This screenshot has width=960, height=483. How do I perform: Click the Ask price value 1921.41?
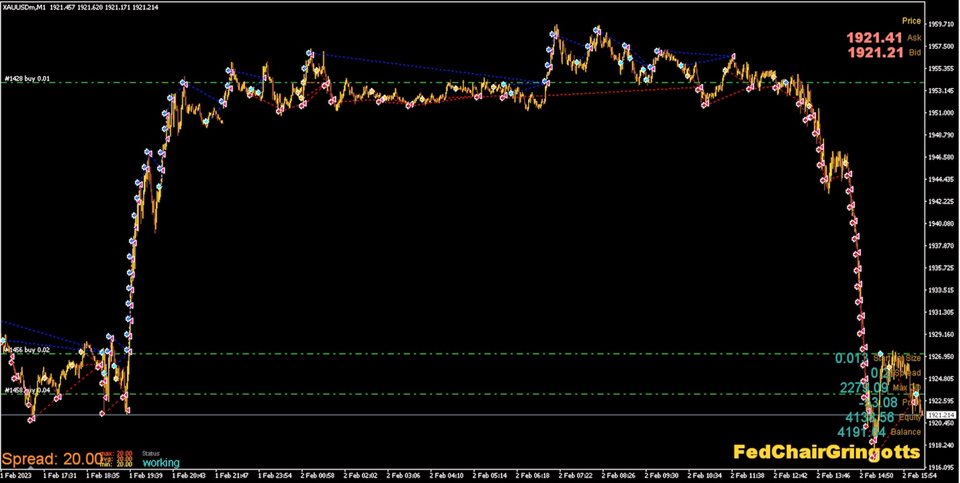875,38
